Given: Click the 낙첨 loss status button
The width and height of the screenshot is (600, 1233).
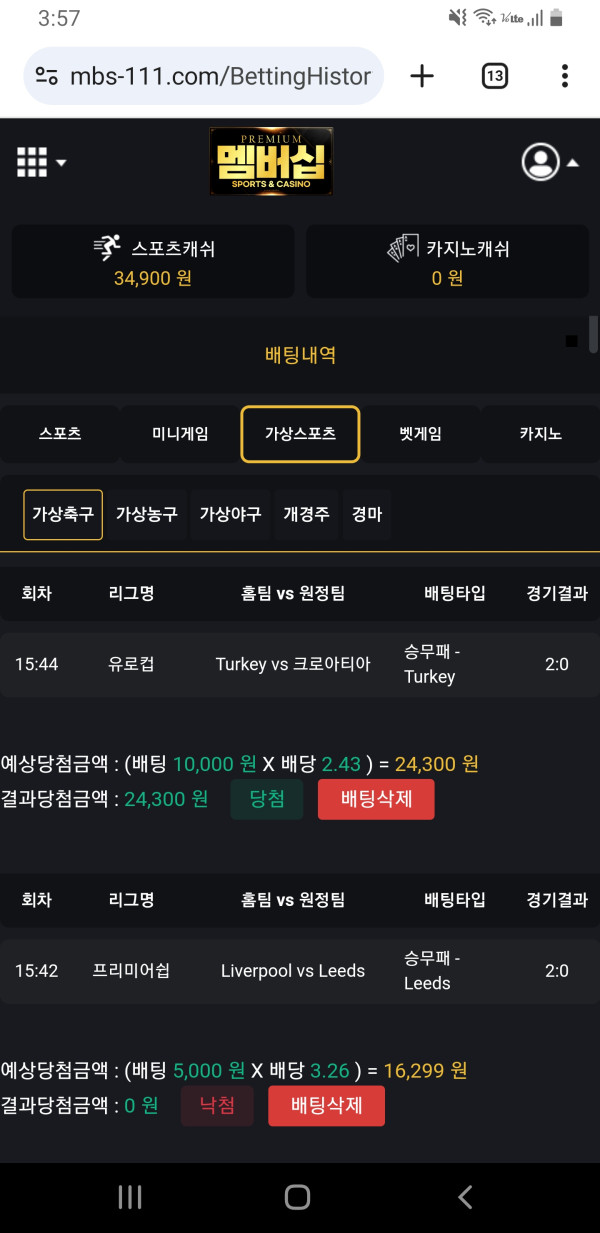Looking at the screenshot, I should pos(217,1106).
